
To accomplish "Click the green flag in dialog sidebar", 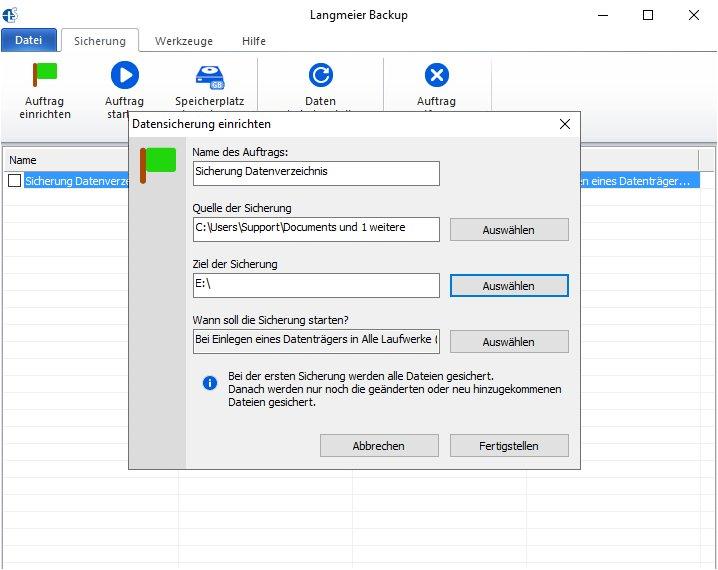I will [158, 165].
